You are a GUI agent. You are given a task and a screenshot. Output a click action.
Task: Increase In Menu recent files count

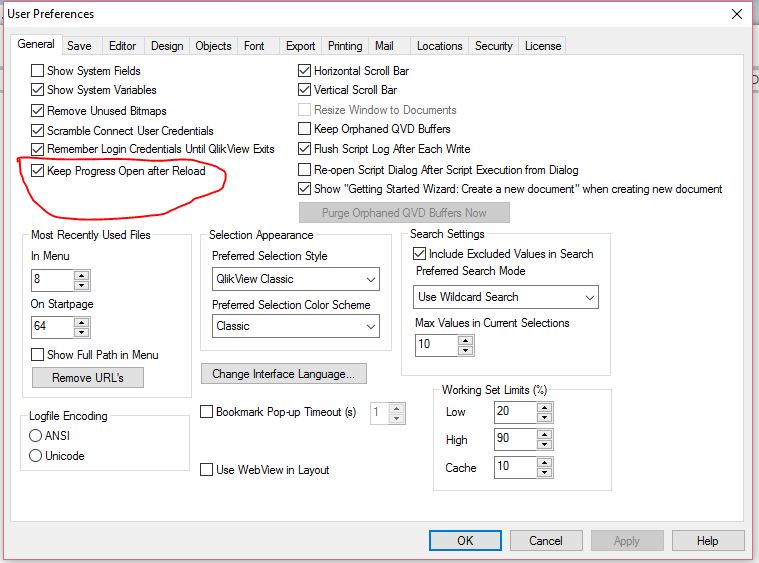pos(81,275)
